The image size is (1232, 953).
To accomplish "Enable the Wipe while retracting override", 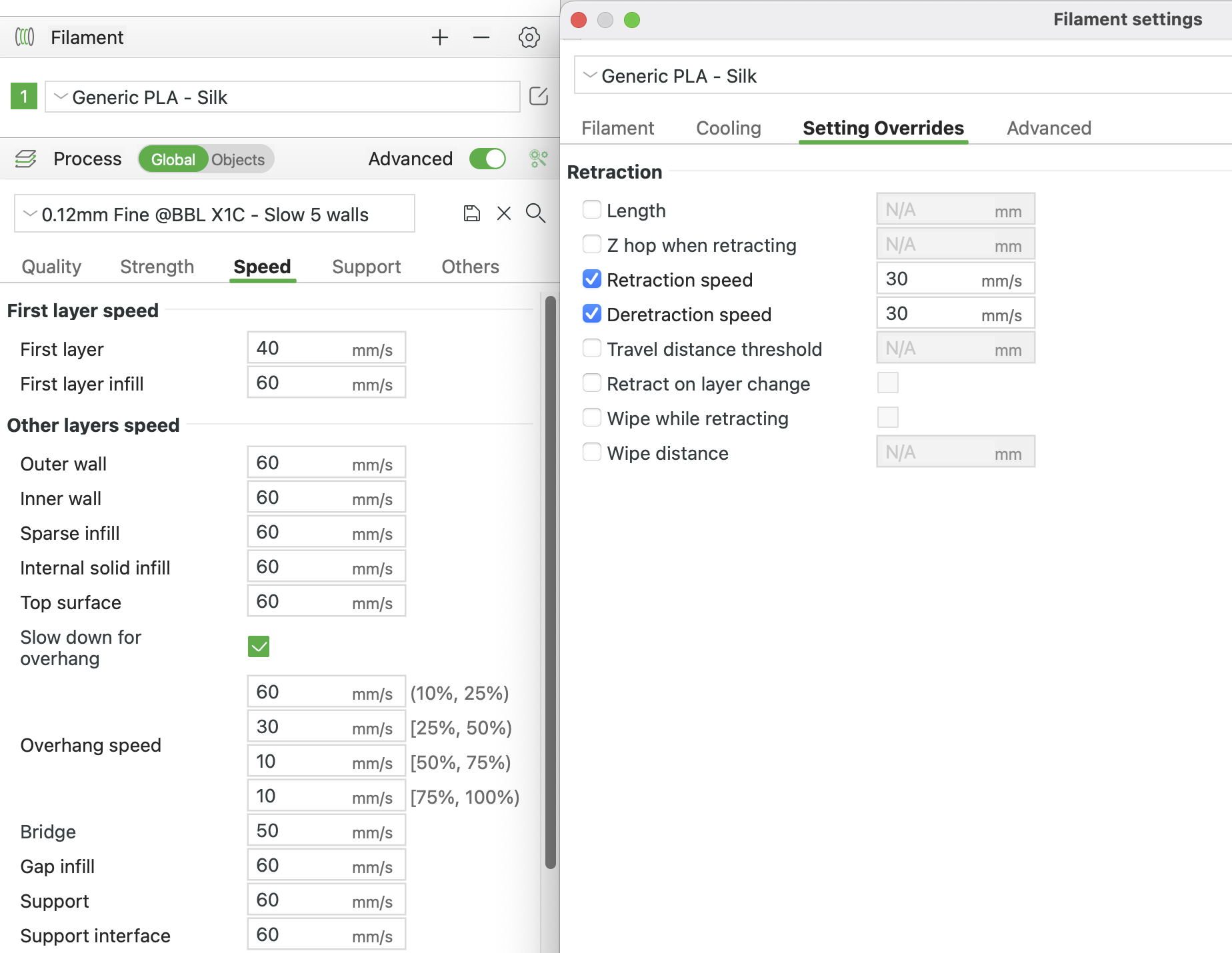I will pos(591,418).
